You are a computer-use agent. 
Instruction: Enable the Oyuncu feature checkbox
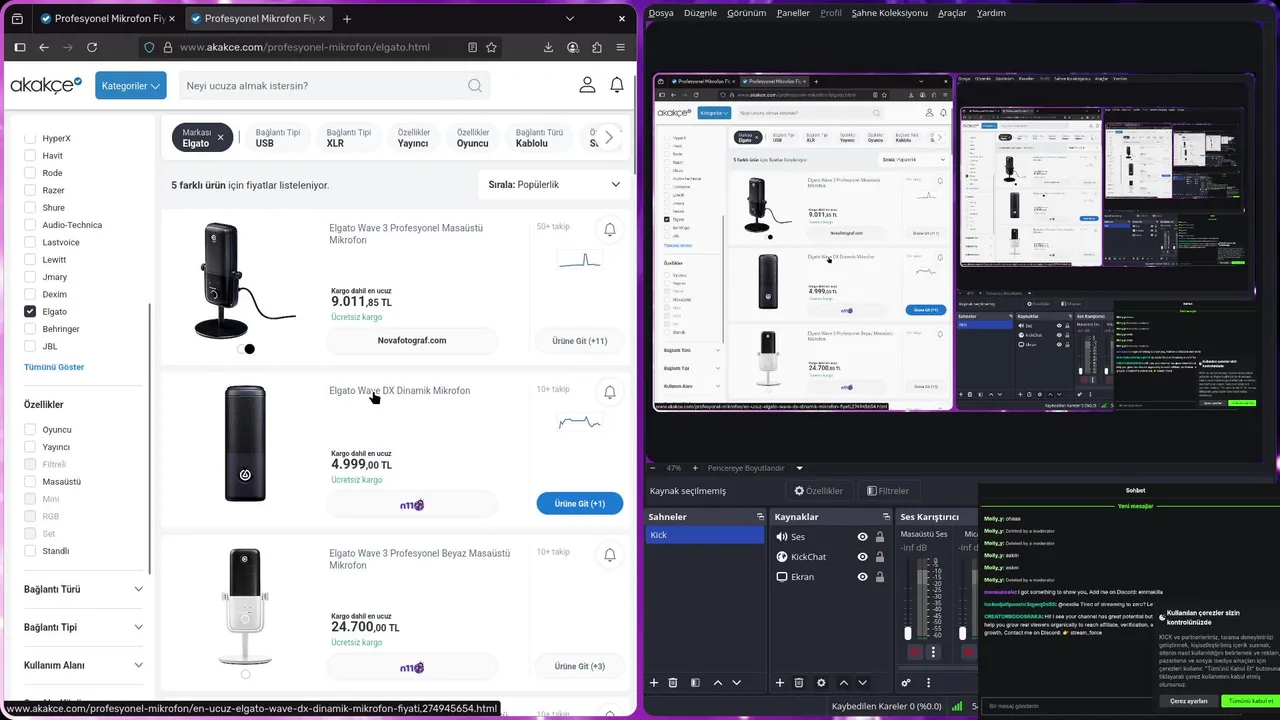pos(30,430)
